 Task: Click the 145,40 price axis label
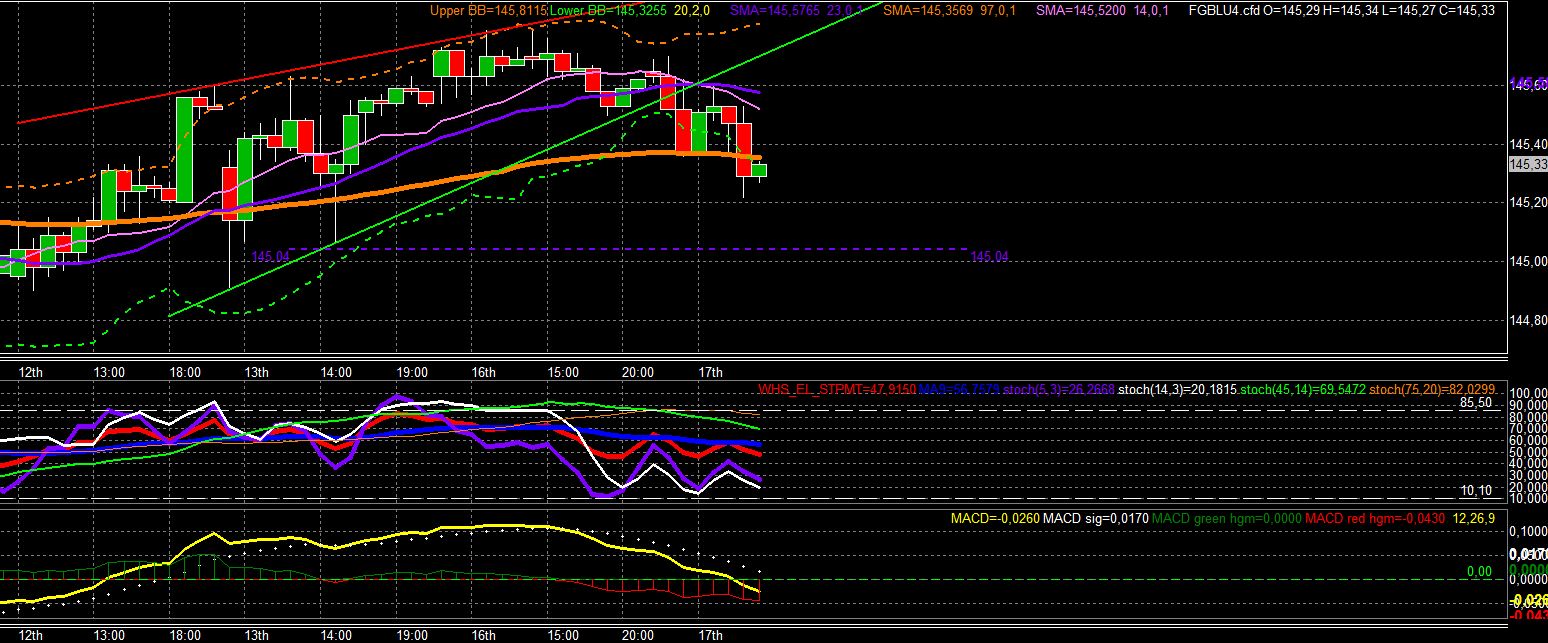pyautogui.click(x=1527, y=144)
